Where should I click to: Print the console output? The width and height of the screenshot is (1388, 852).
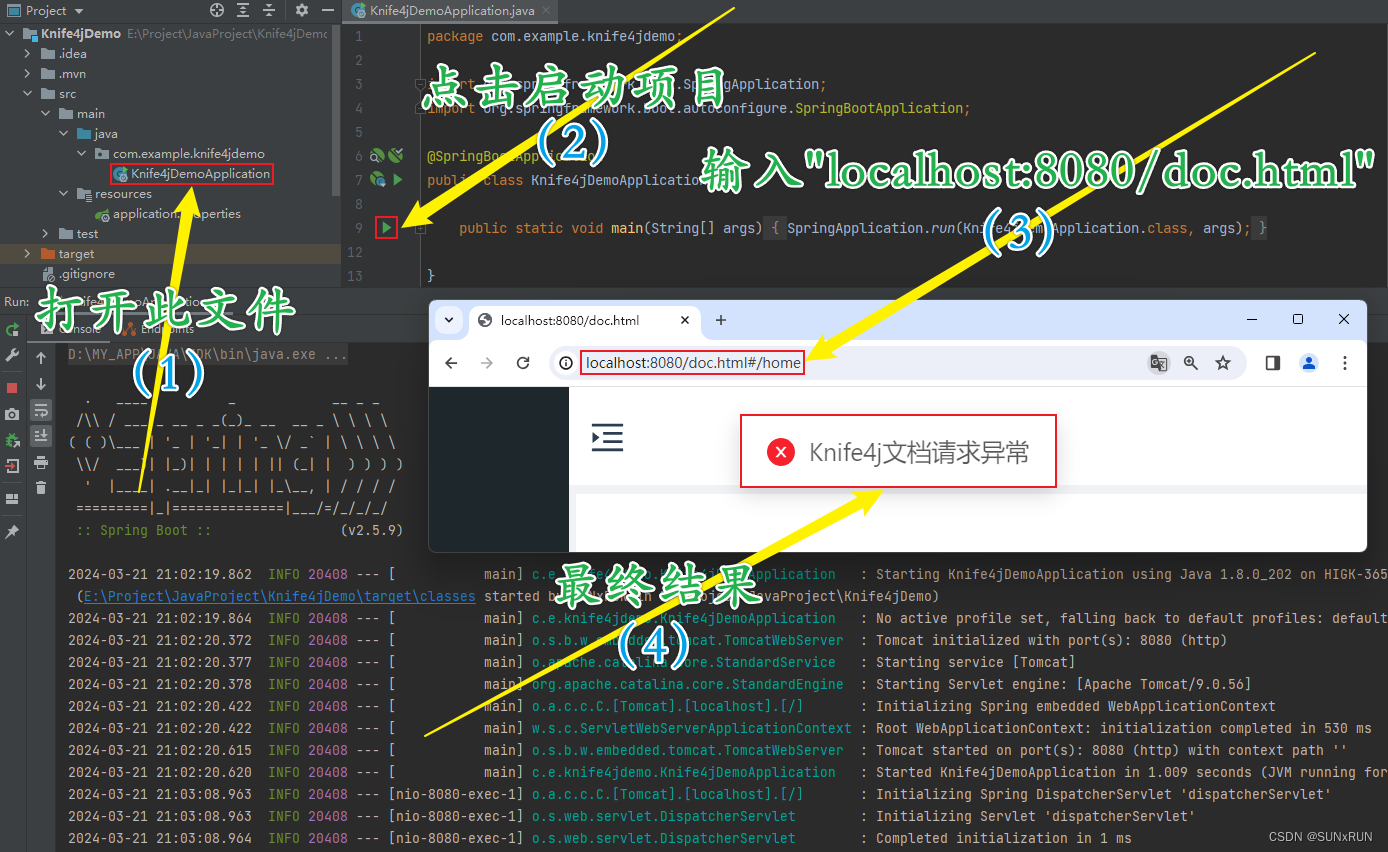point(41,462)
